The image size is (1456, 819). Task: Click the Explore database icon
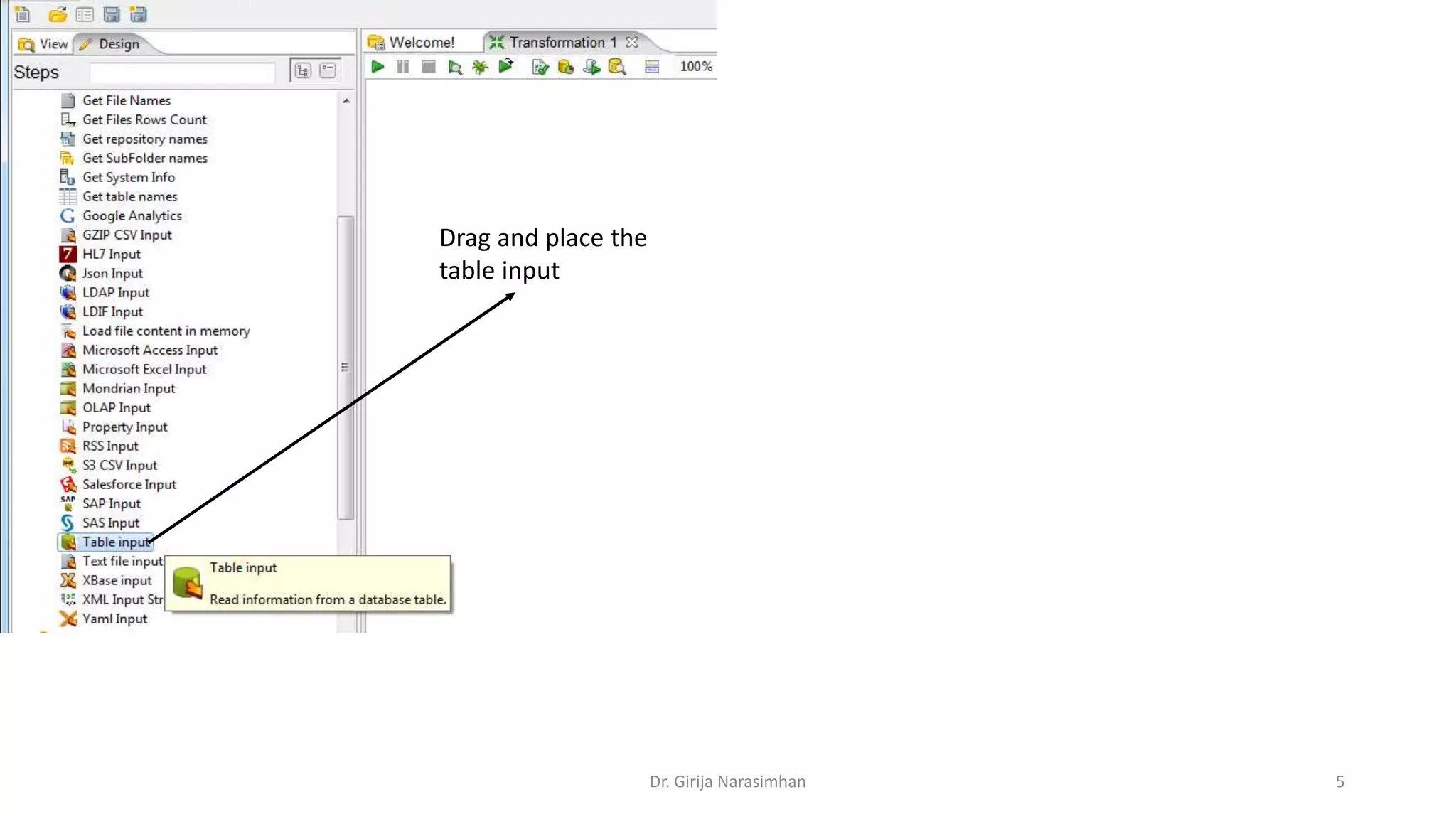click(617, 68)
